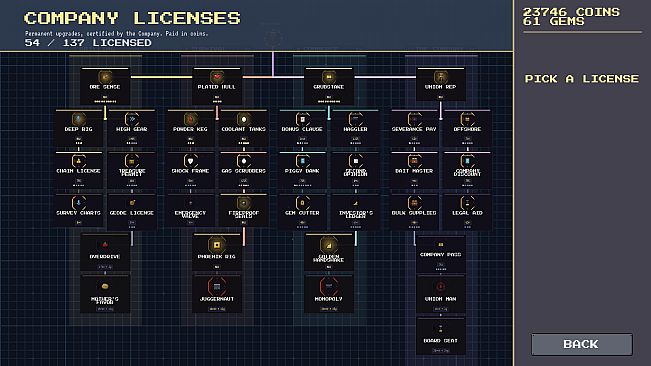Click the Powder Keg license icon
The width and height of the screenshot is (651, 366).
point(190,119)
